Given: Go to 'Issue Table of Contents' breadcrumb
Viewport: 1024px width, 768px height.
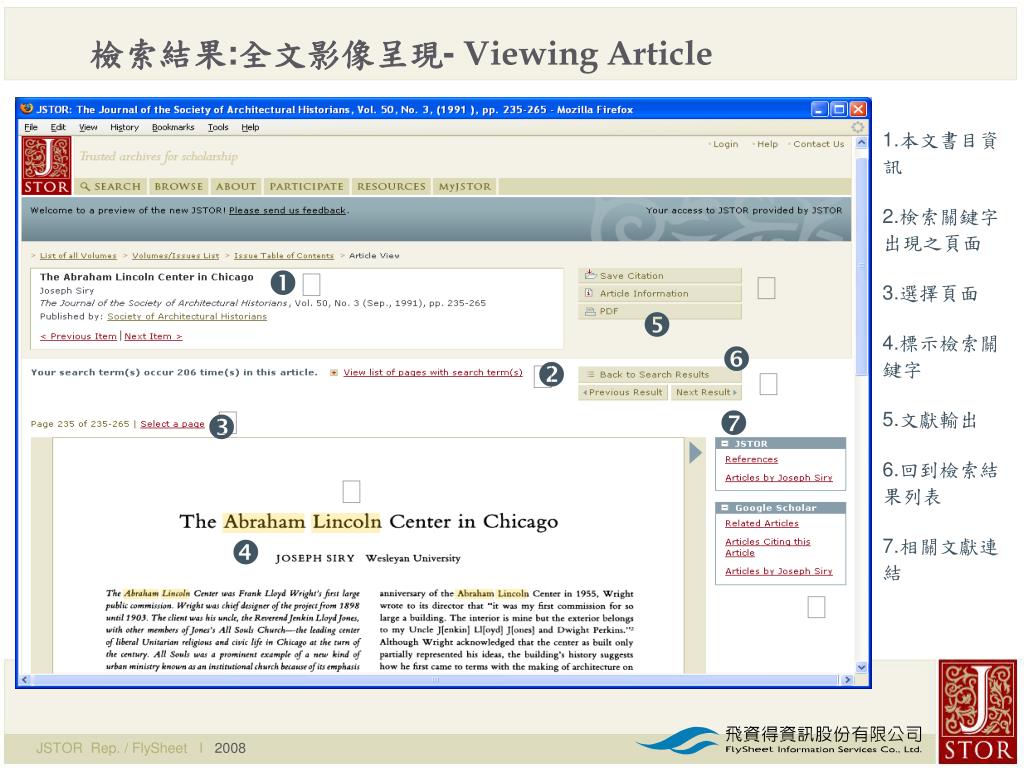Looking at the screenshot, I should [x=283, y=255].
